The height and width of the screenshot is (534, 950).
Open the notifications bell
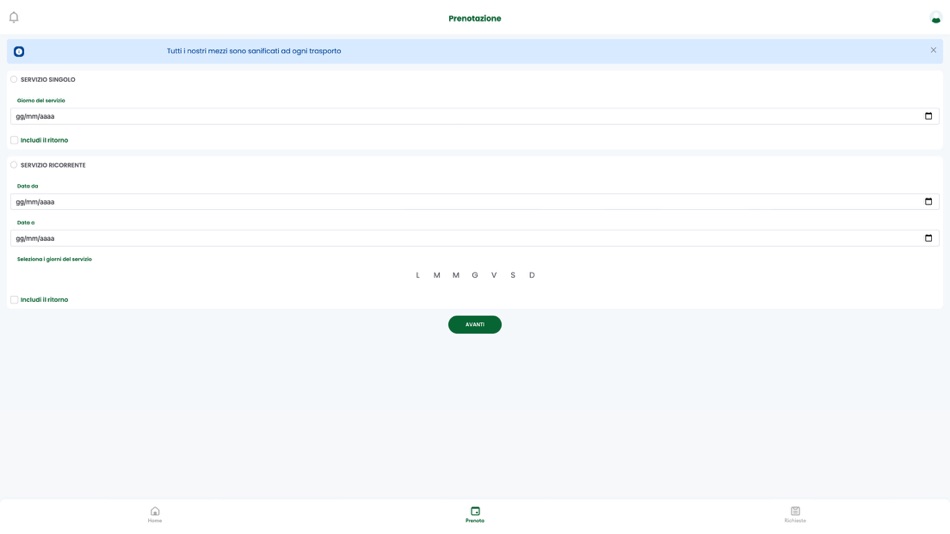point(14,18)
